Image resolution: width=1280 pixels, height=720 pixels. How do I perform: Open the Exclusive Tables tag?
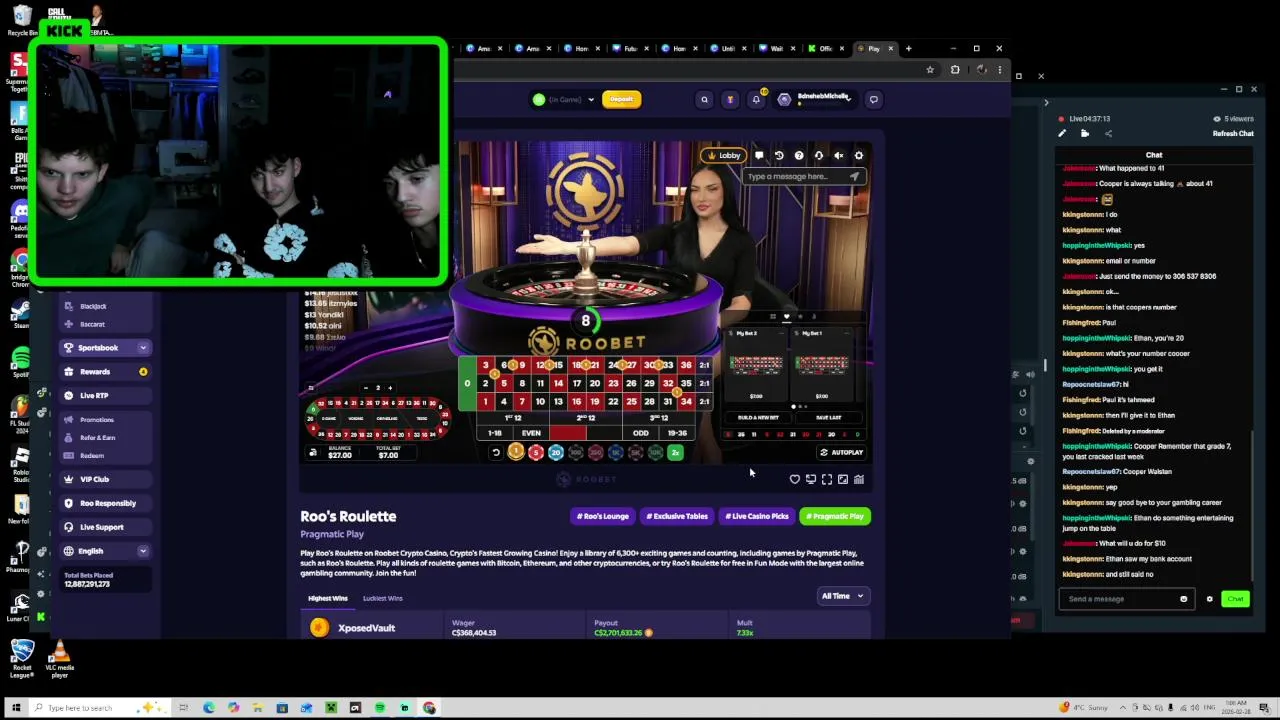(677, 516)
